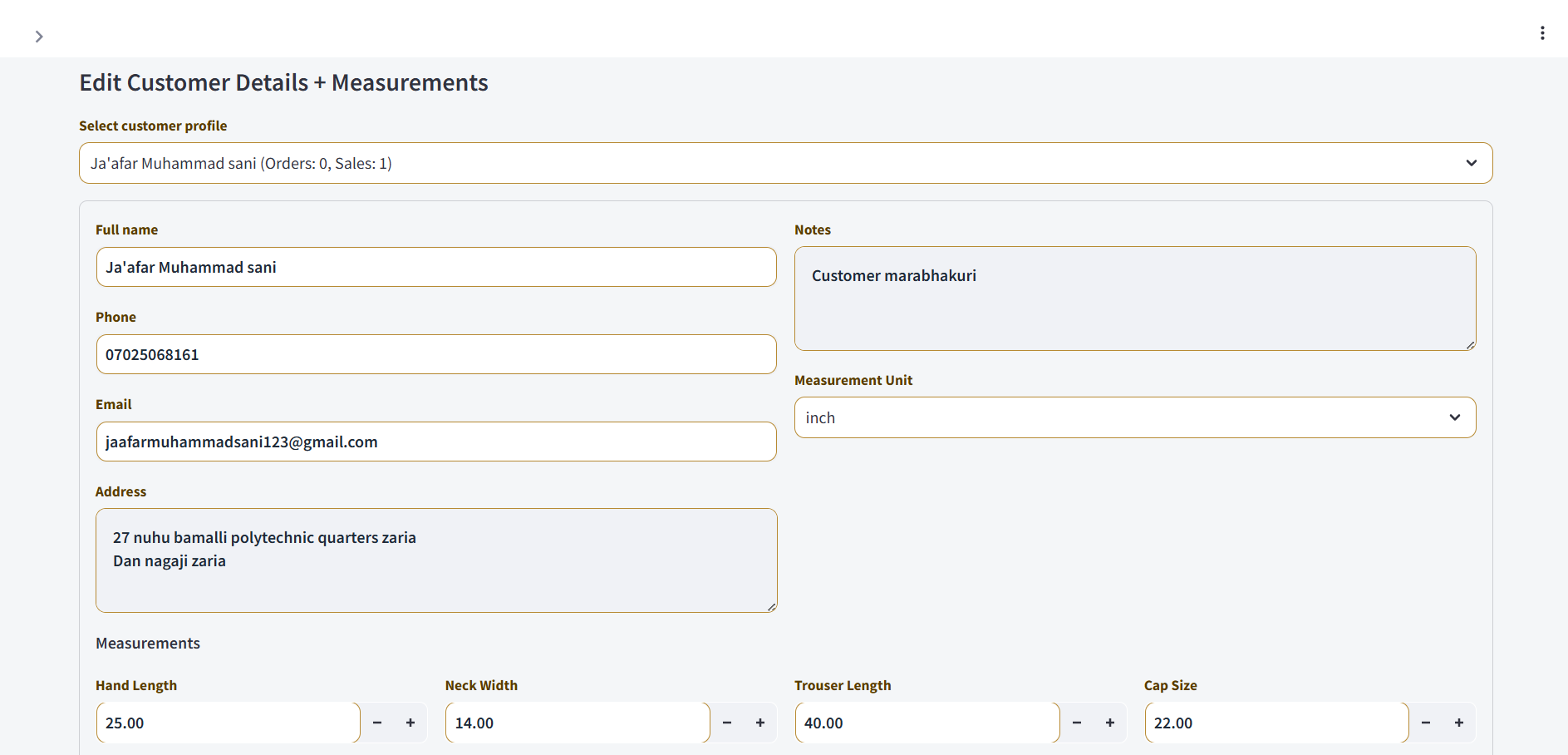Click the Address text area
1568x755 pixels.
click(435, 560)
